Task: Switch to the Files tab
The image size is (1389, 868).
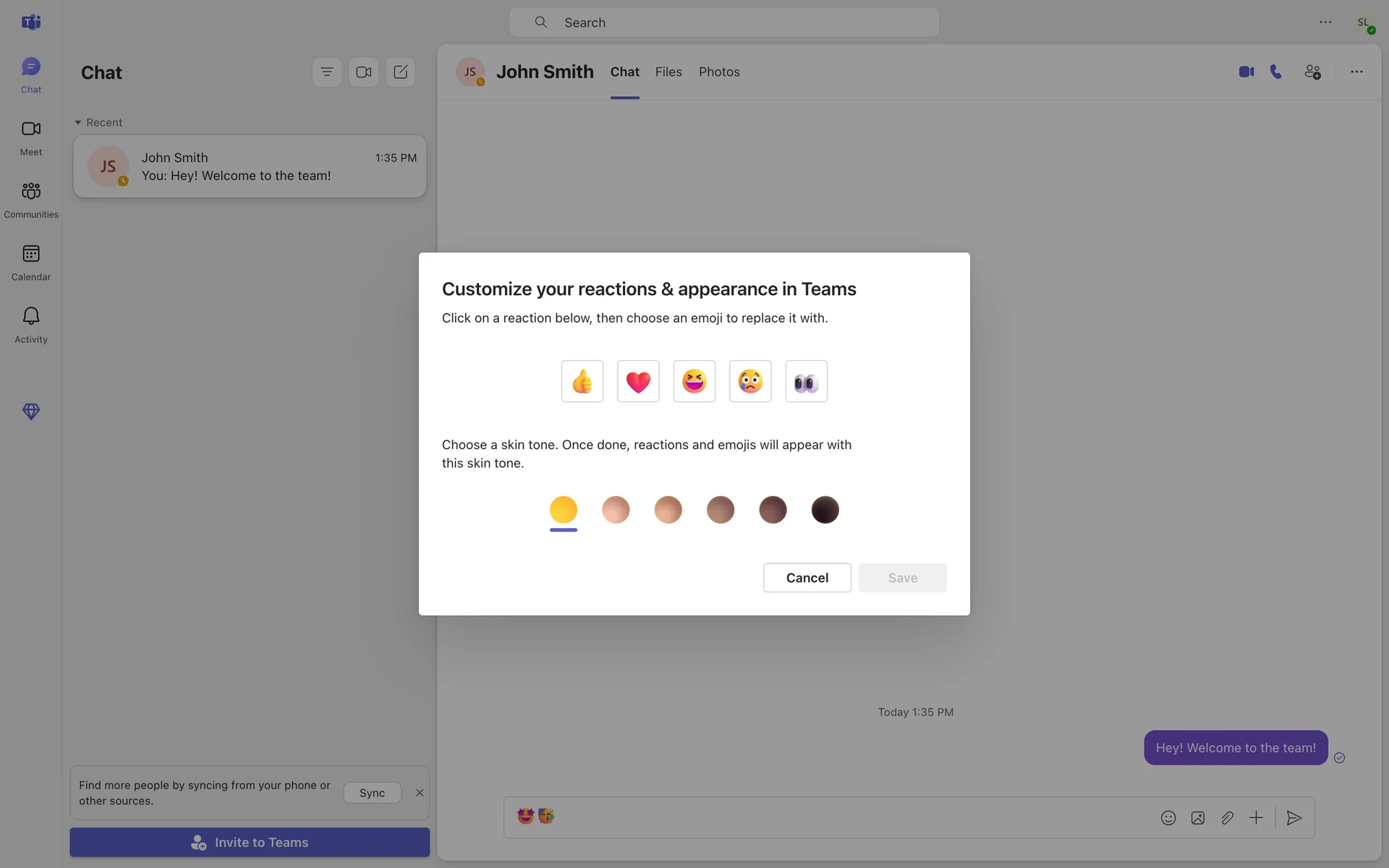Action: tap(668, 72)
